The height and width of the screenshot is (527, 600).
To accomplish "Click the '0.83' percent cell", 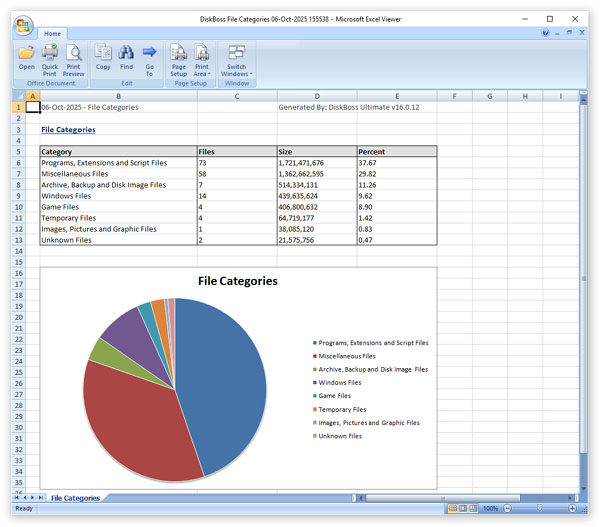I will pyautogui.click(x=397, y=229).
